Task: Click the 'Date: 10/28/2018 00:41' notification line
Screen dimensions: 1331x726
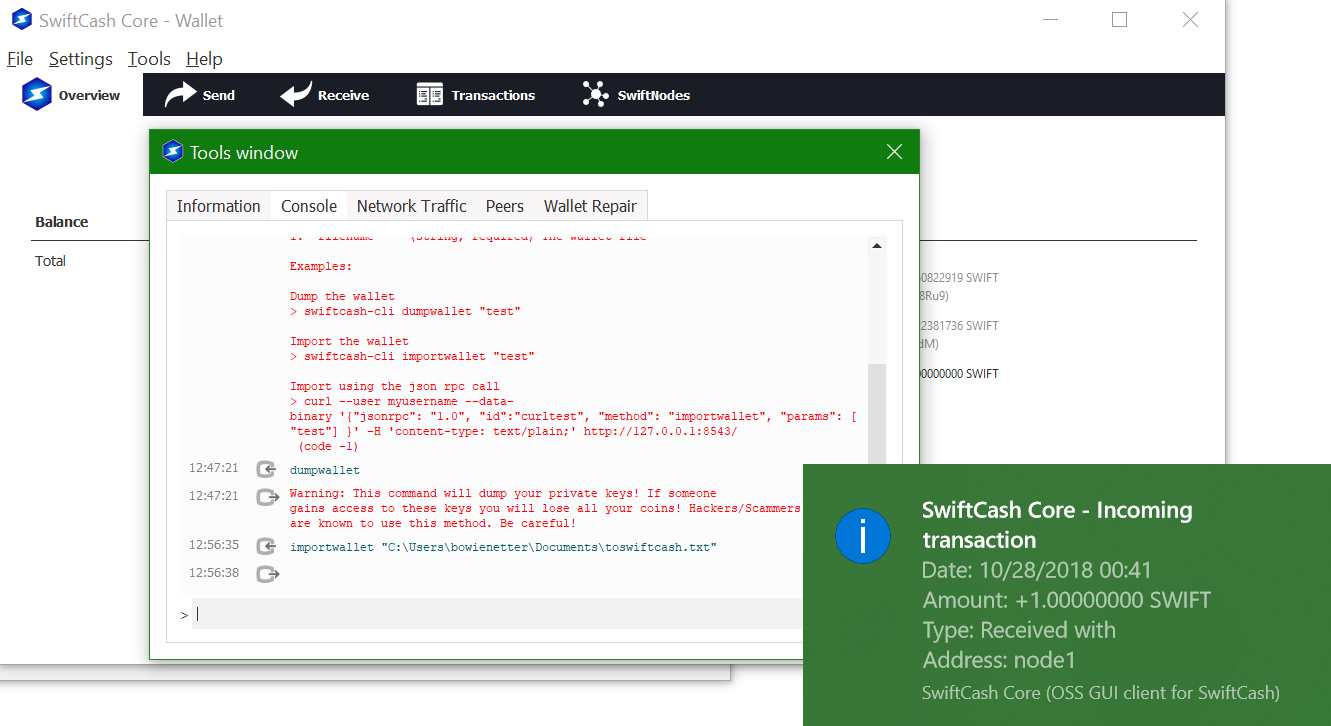Action: click(x=1037, y=570)
